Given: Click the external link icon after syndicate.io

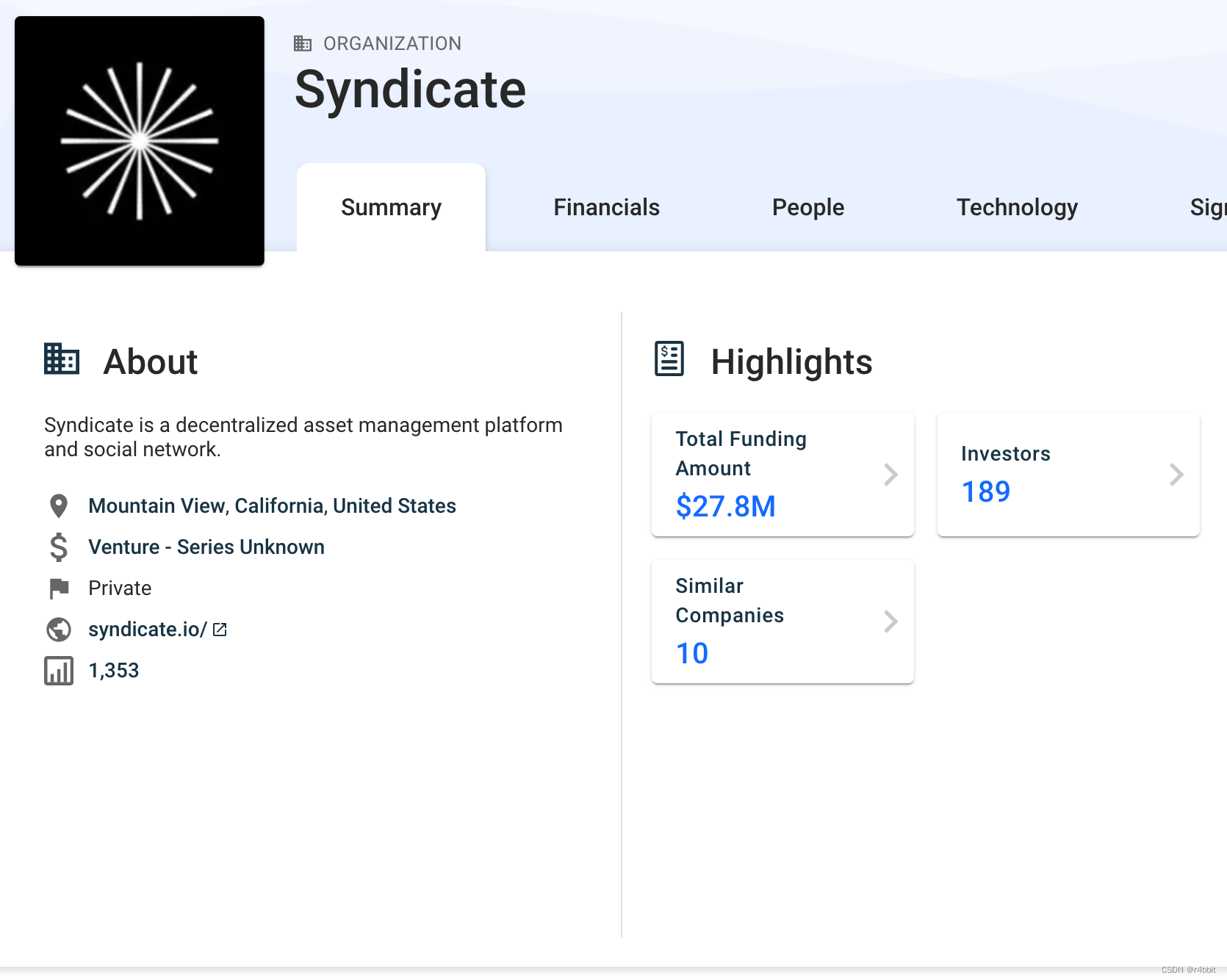Looking at the screenshot, I should (x=220, y=630).
